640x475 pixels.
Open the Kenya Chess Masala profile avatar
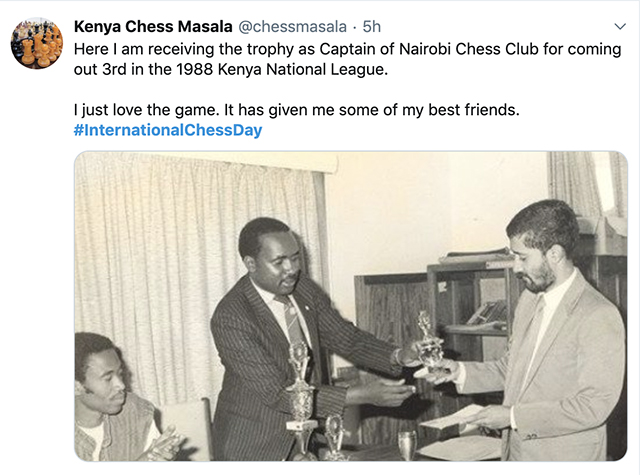click(37, 43)
